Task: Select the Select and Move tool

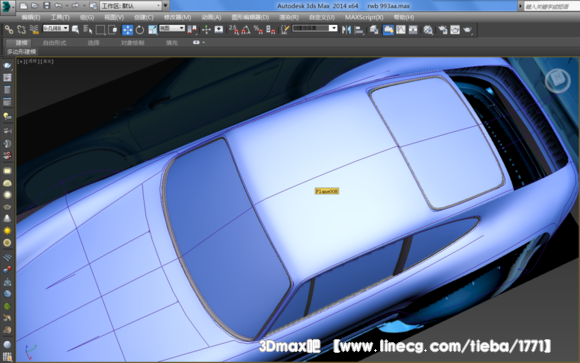Action: [x=127, y=30]
